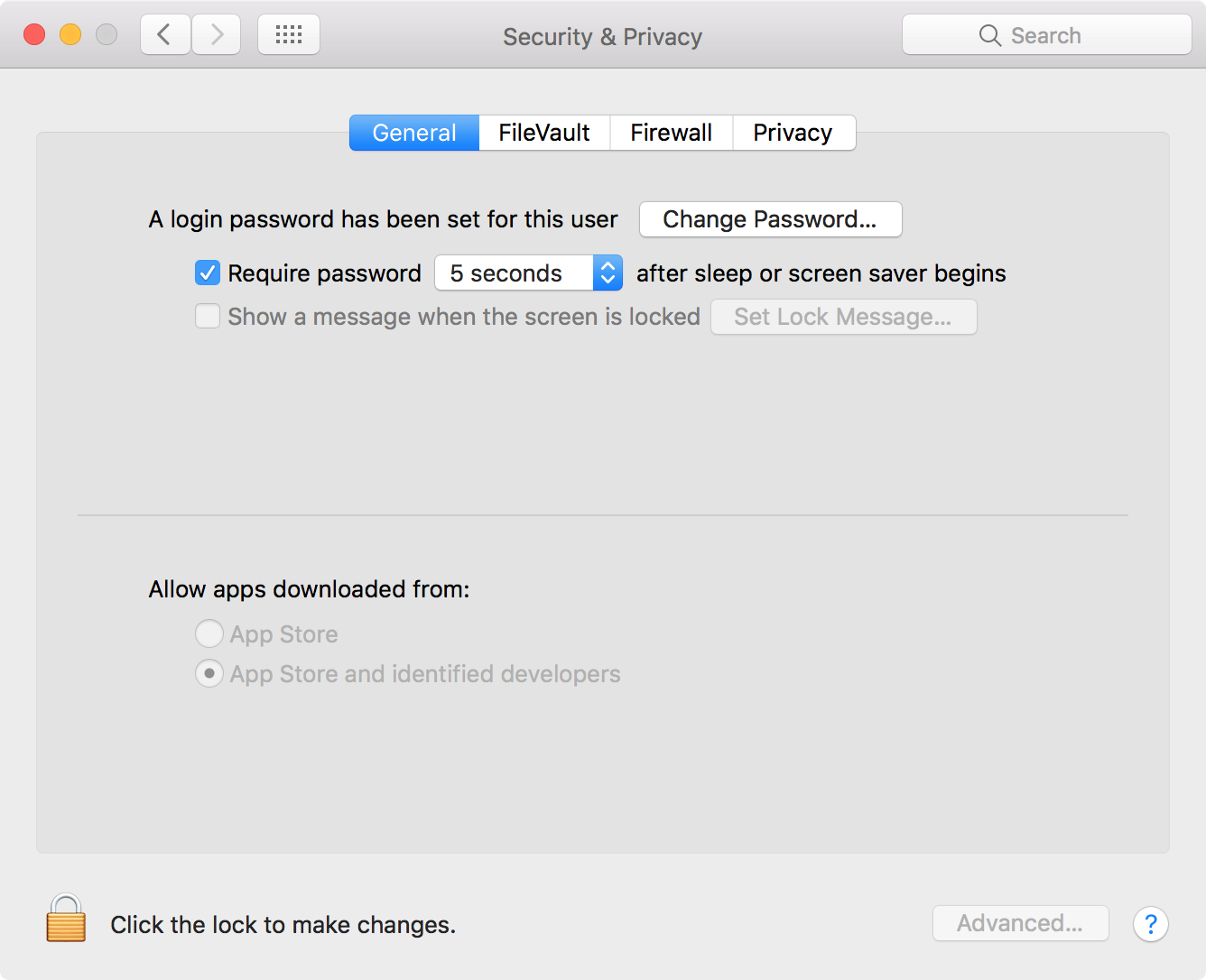Click the Security & Privacy window title
The image size is (1206, 980).
pos(602,37)
